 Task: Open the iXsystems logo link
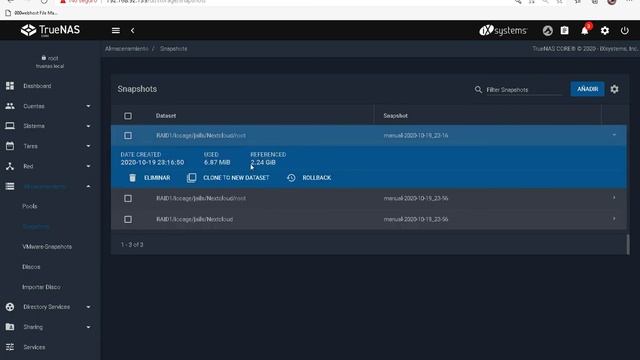click(503, 31)
